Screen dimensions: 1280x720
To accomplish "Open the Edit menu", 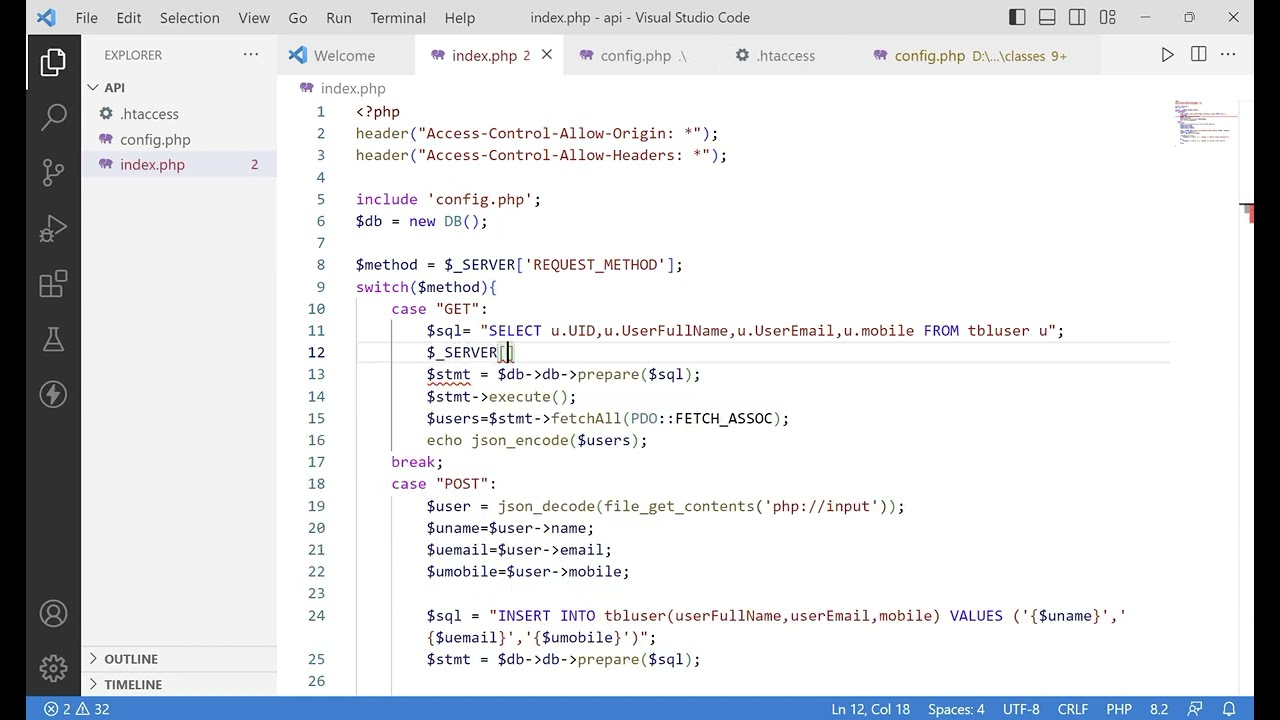I will 128,17.
